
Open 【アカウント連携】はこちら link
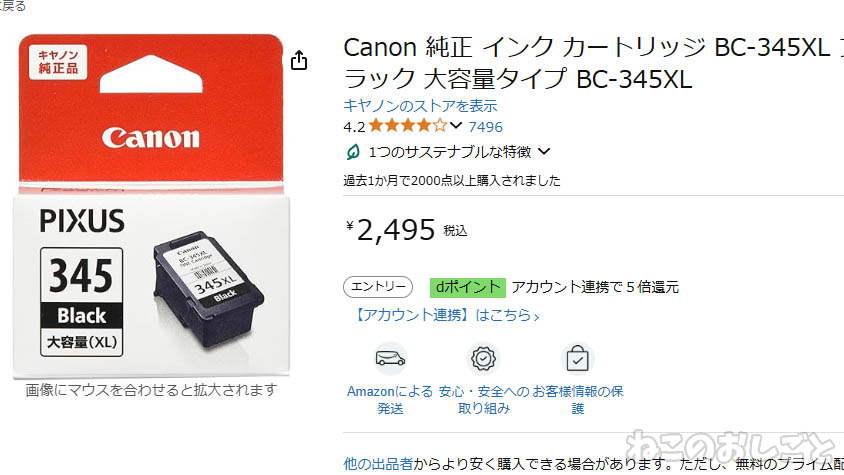pyautogui.click(x=445, y=315)
